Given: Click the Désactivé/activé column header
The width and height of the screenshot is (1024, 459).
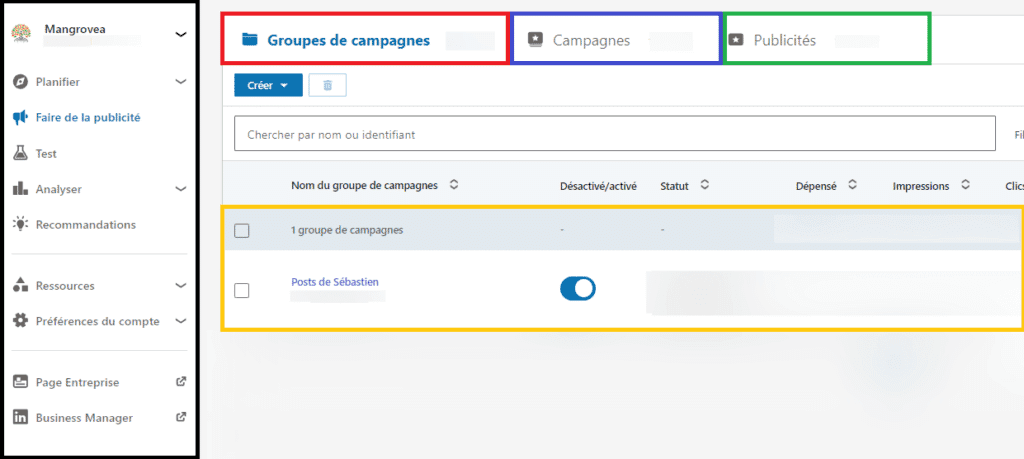Looking at the screenshot, I should pos(598,186).
